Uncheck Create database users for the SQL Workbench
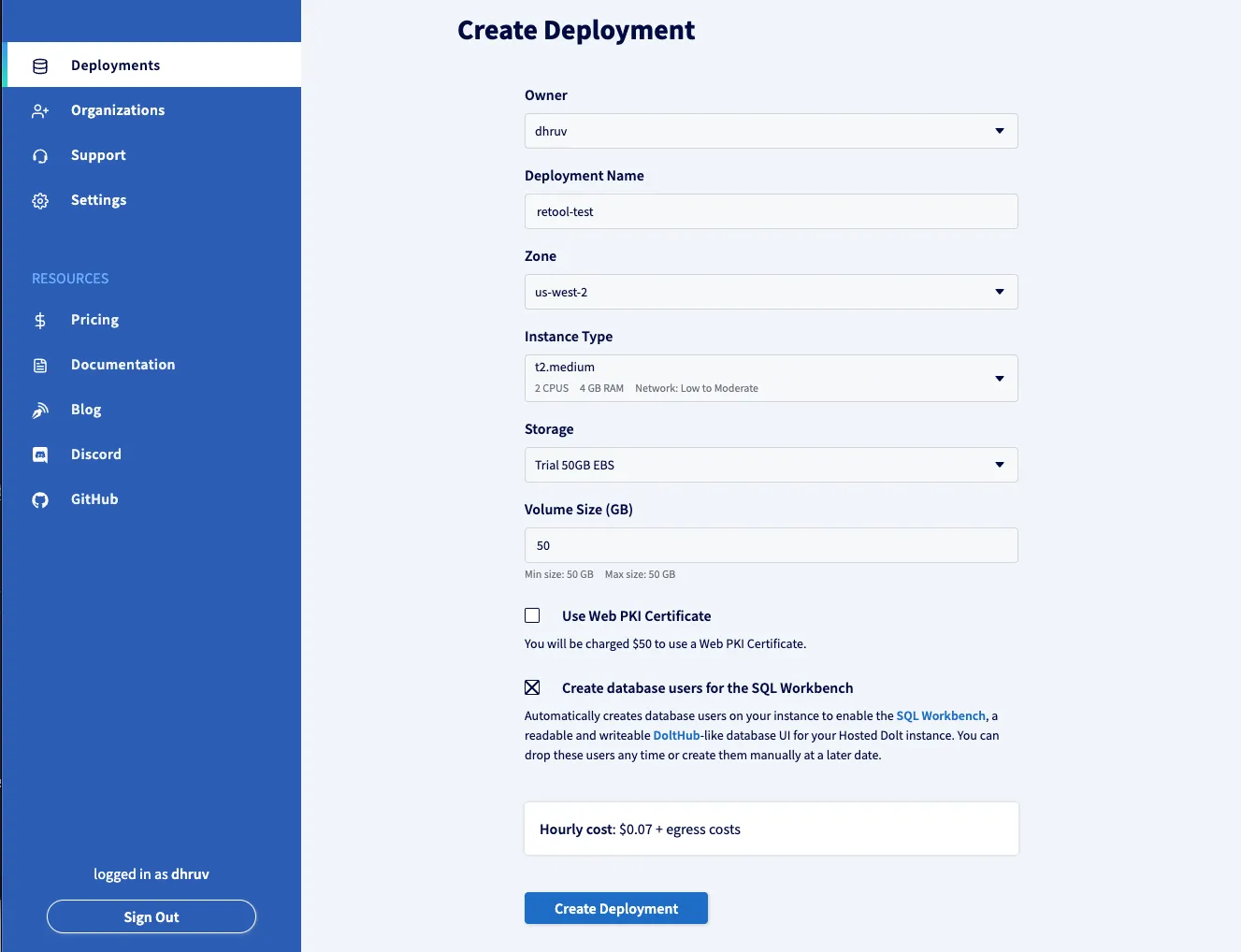Image resolution: width=1241 pixels, height=952 pixels. click(x=532, y=687)
